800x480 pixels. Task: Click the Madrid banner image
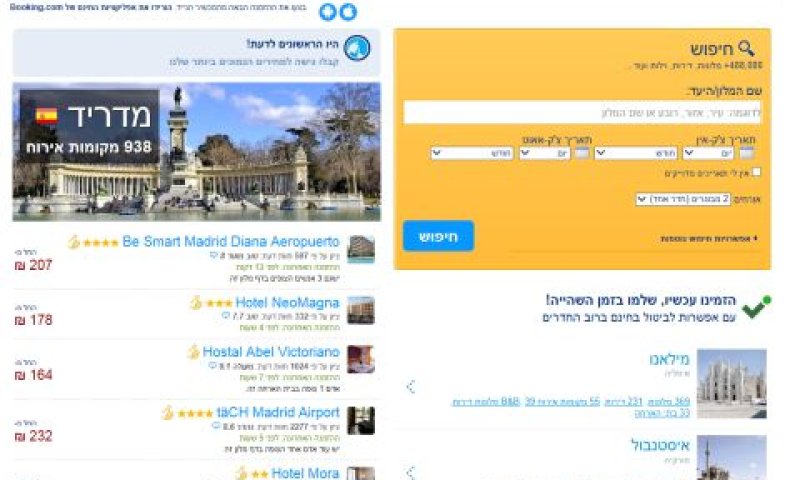pyautogui.click(x=196, y=151)
